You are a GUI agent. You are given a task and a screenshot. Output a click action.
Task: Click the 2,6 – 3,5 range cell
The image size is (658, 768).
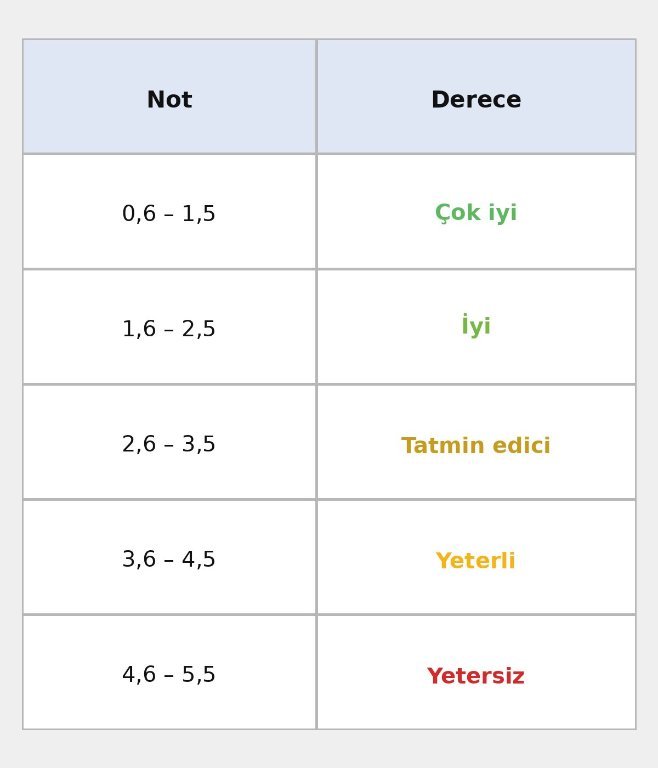click(169, 444)
